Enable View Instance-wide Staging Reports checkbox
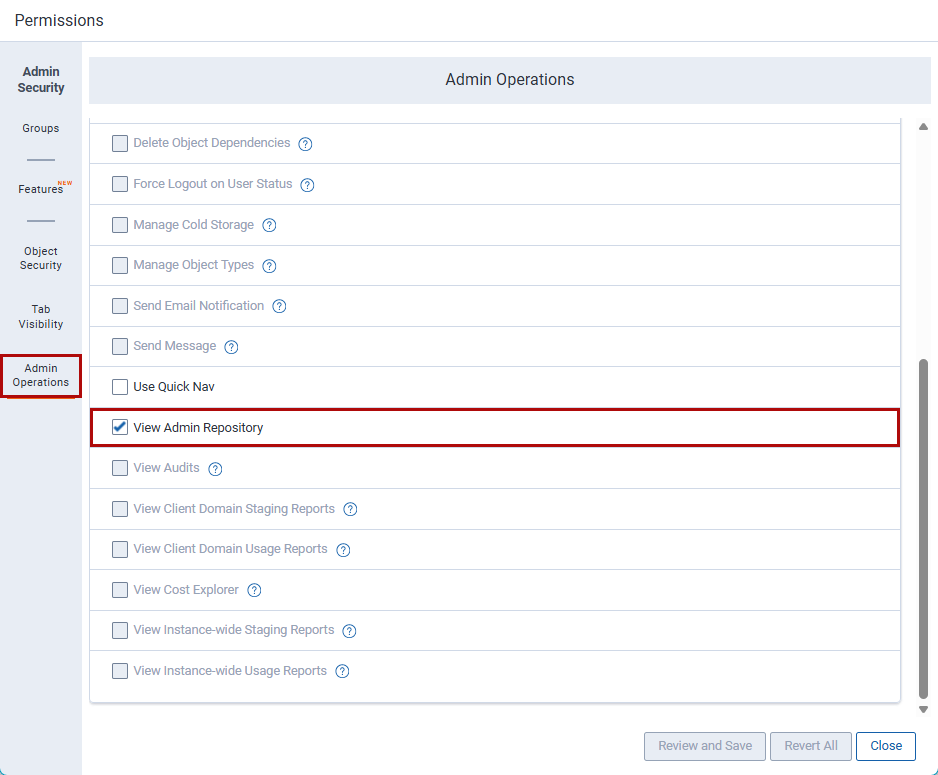This screenshot has width=938, height=775. (120, 630)
